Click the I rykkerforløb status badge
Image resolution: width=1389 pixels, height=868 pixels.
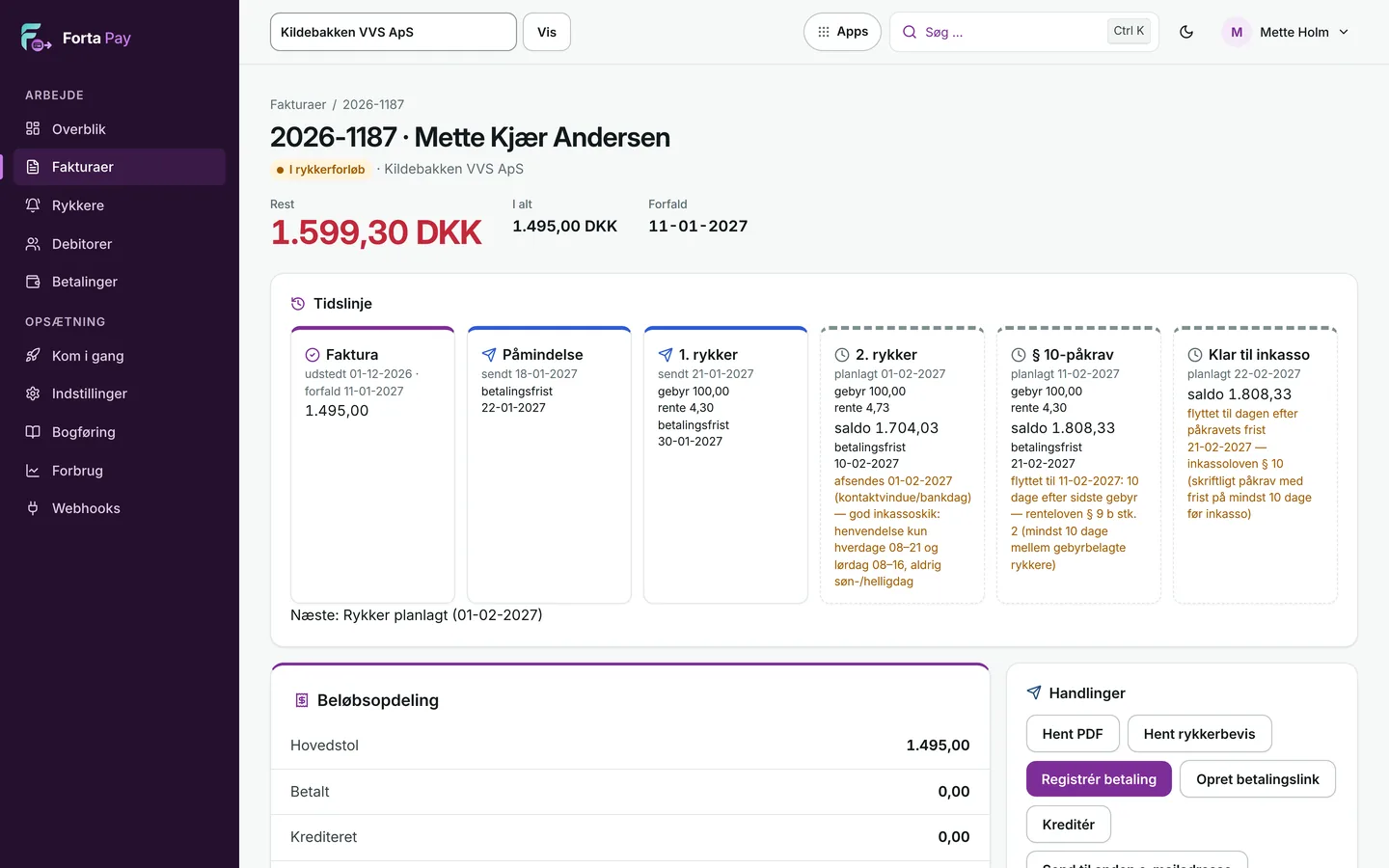pos(320,169)
